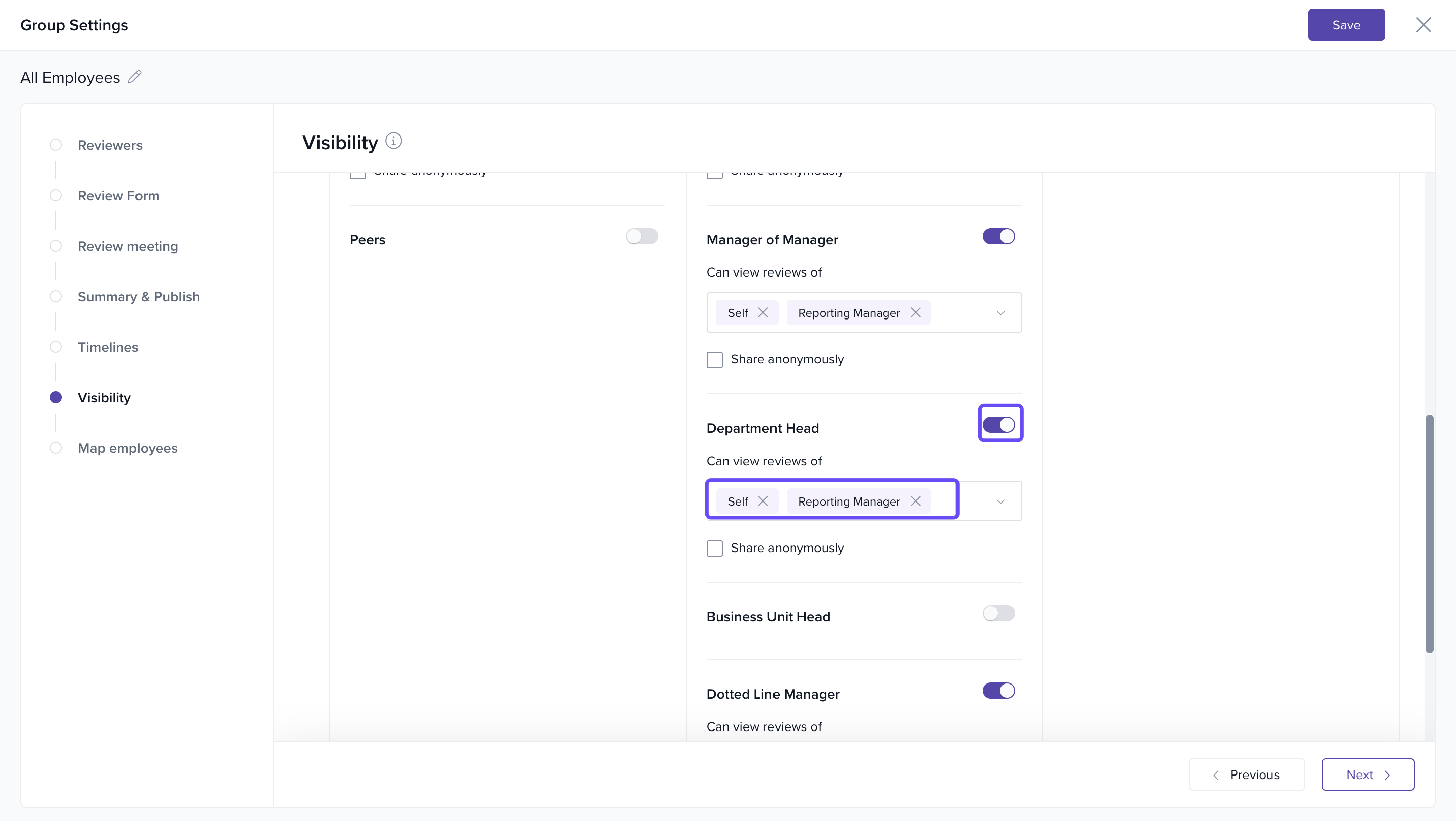
Task: Click the Reviewers step circle in sidebar
Action: coord(56,145)
